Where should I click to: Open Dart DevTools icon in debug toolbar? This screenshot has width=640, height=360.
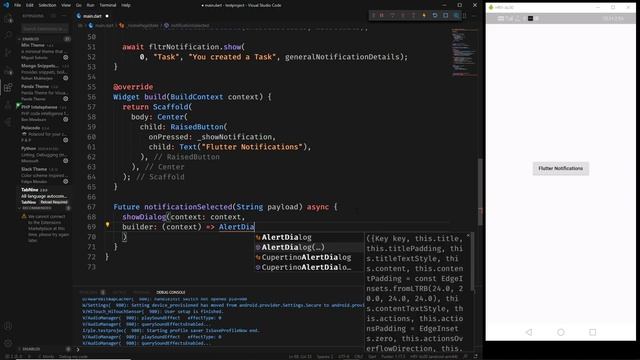(456, 16)
